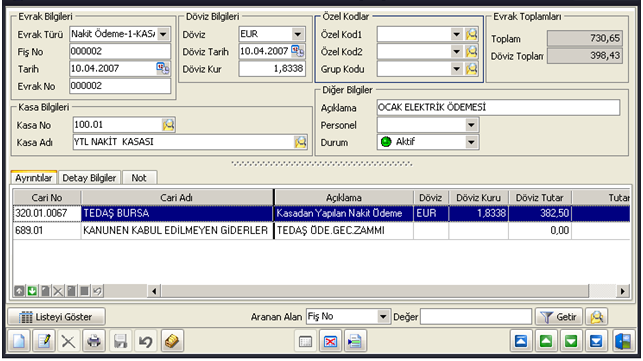Image resolution: width=643 pixels, height=361 pixels.
Task: Expand the Özel Kod2 dropdown arrow
Action: pos(456,51)
